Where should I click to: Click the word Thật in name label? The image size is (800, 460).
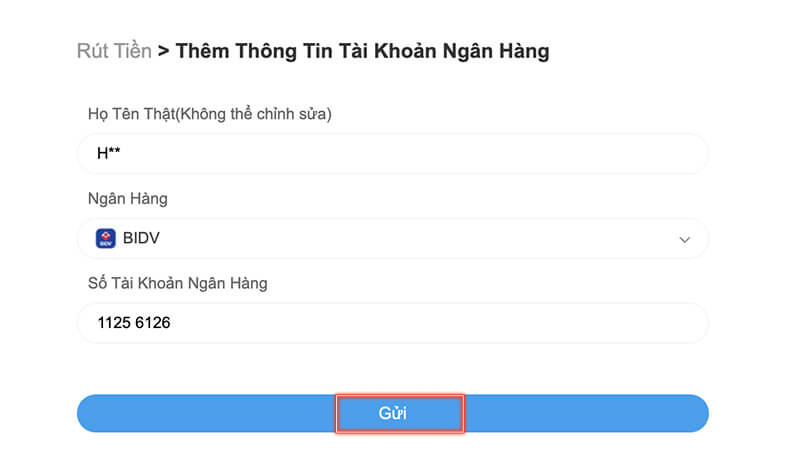click(156, 114)
